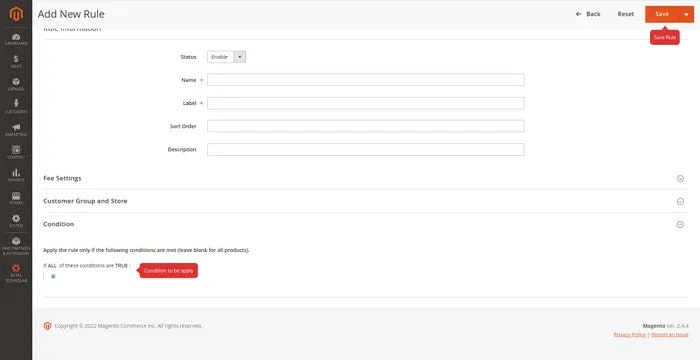Click the Save button
This screenshot has height=360, width=700.
(x=662, y=14)
